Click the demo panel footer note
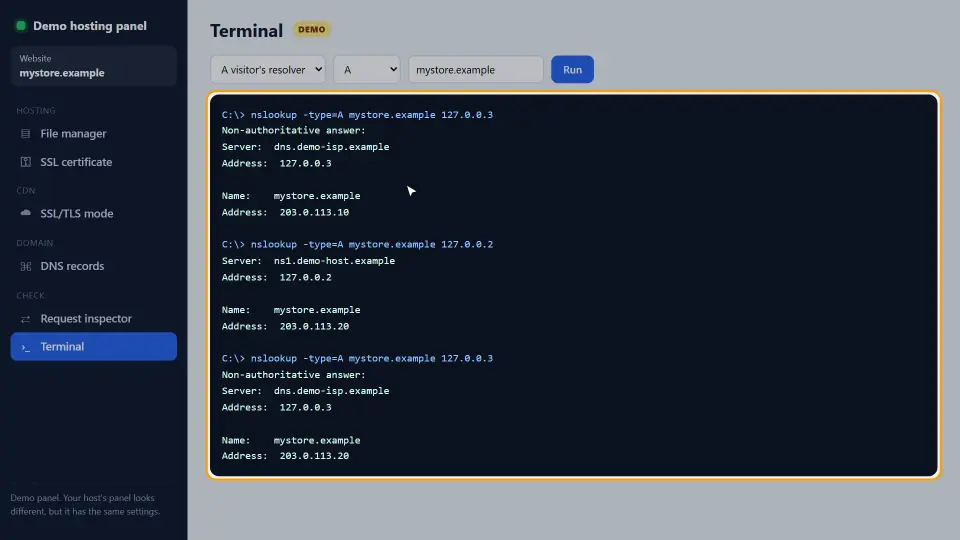Image resolution: width=960 pixels, height=540 pixels. [x=85, y=504]
